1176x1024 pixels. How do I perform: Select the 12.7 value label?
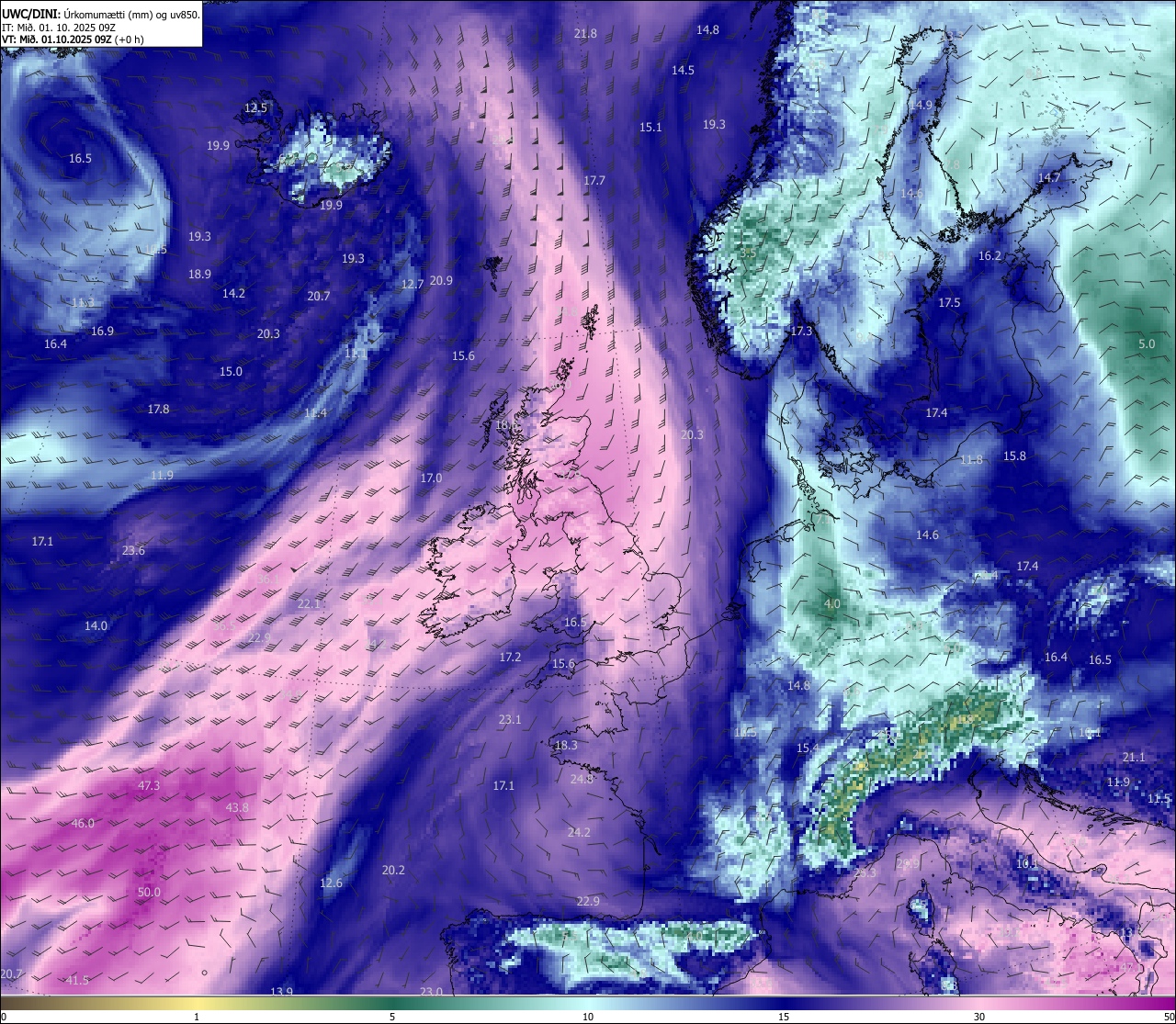pos(413,285)
